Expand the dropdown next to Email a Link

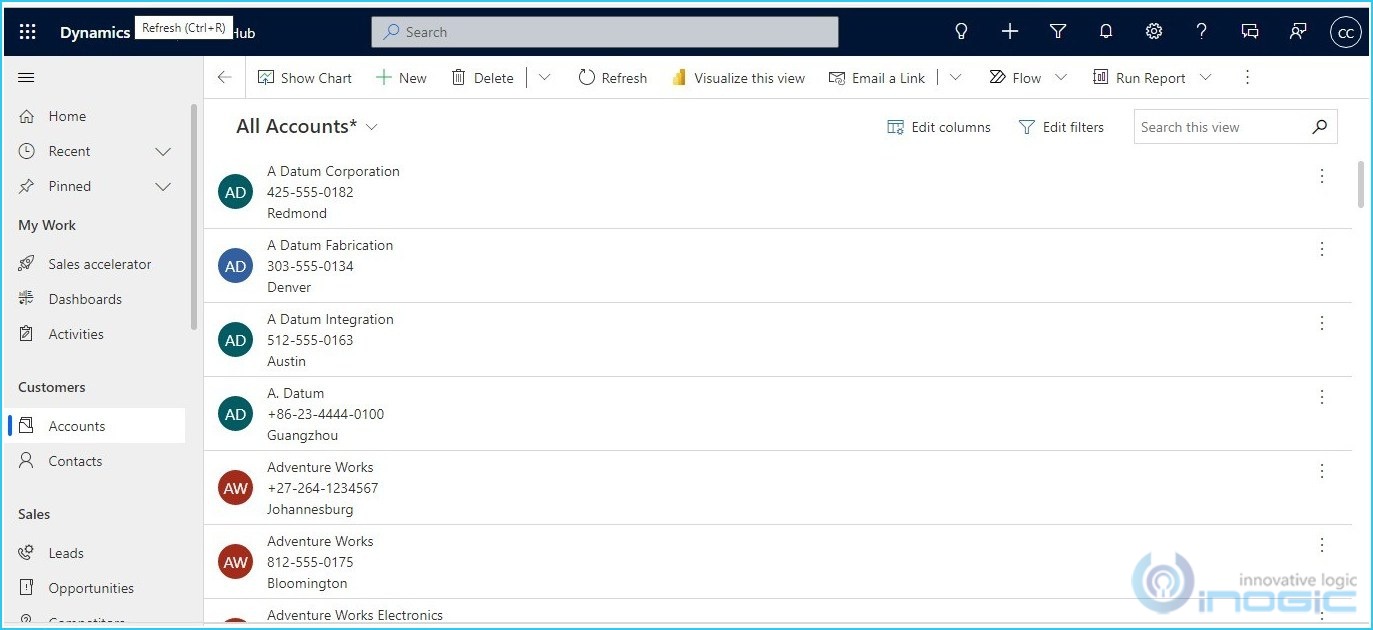click(955, 78)
